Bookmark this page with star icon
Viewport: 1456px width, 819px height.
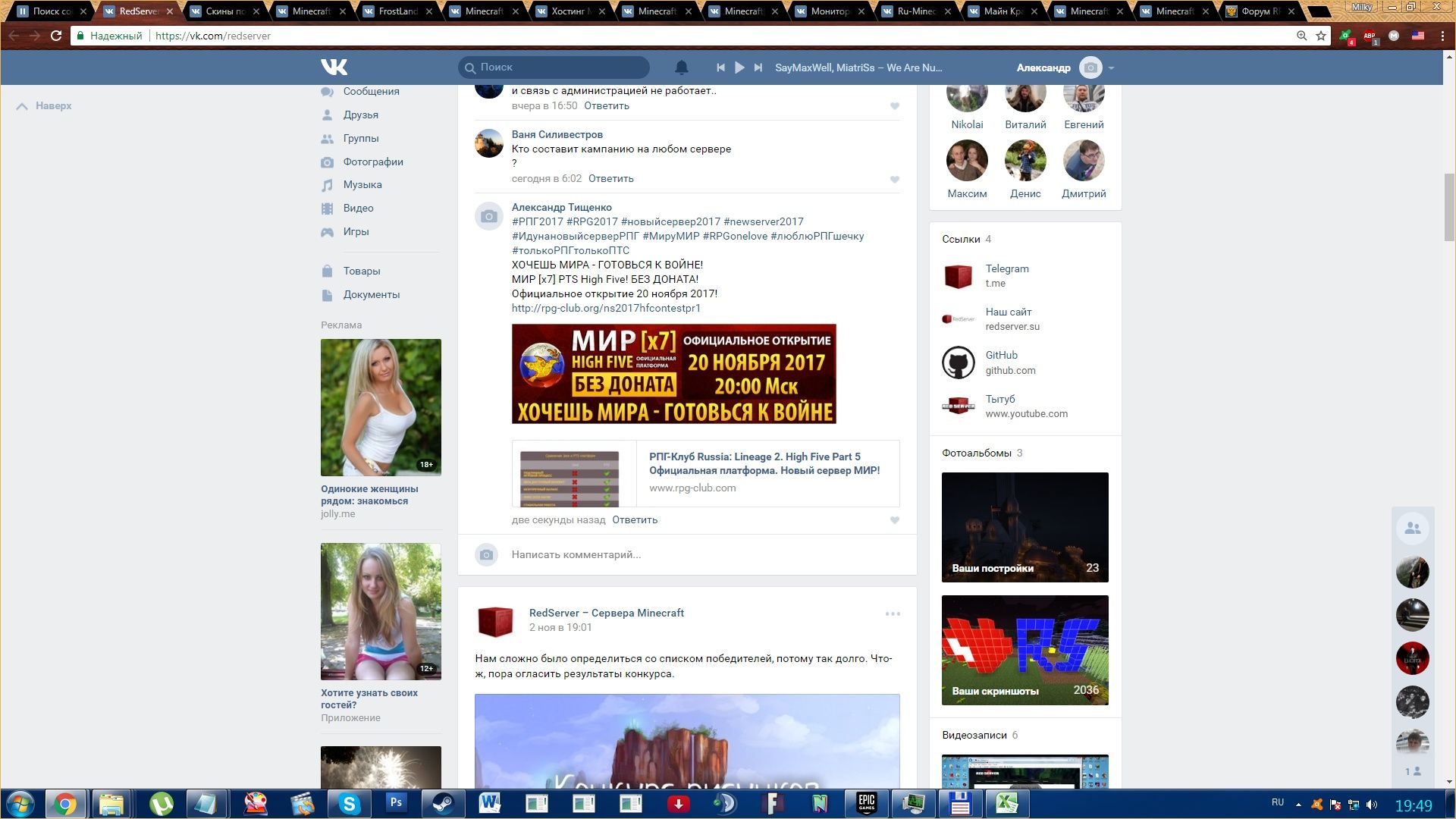[x=1321, y=36]
